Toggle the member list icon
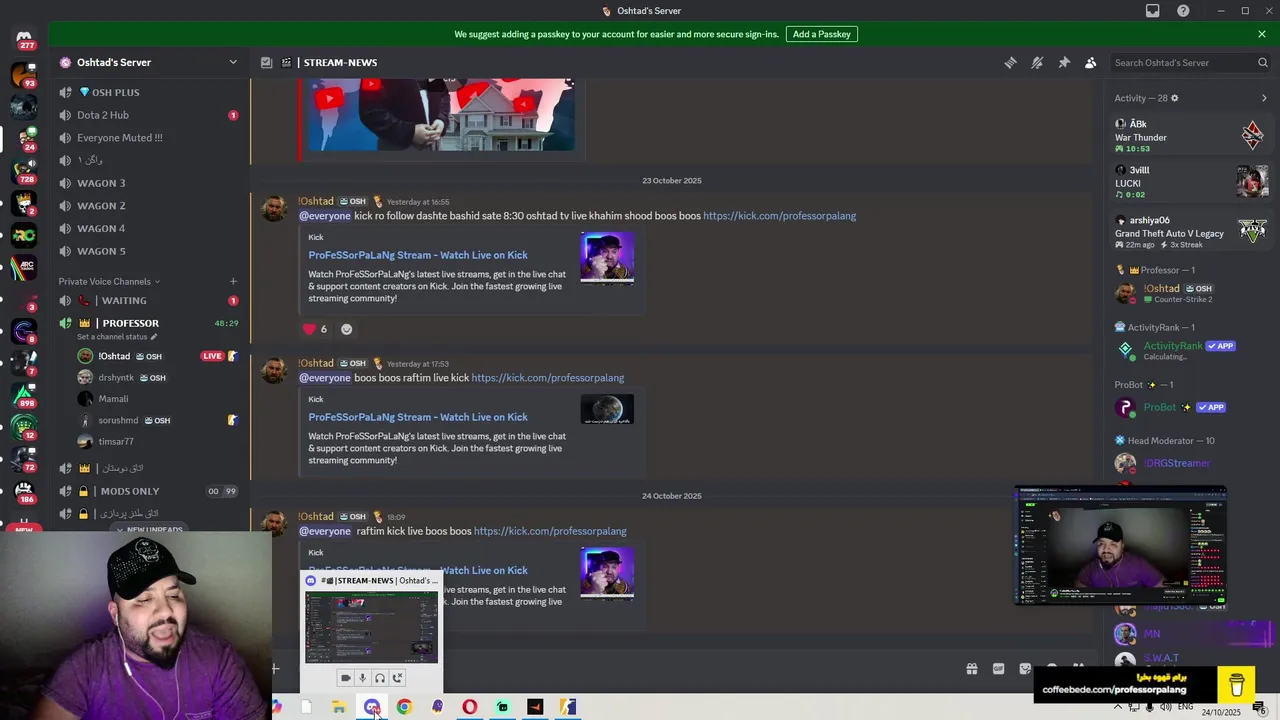 [1090, 62]
